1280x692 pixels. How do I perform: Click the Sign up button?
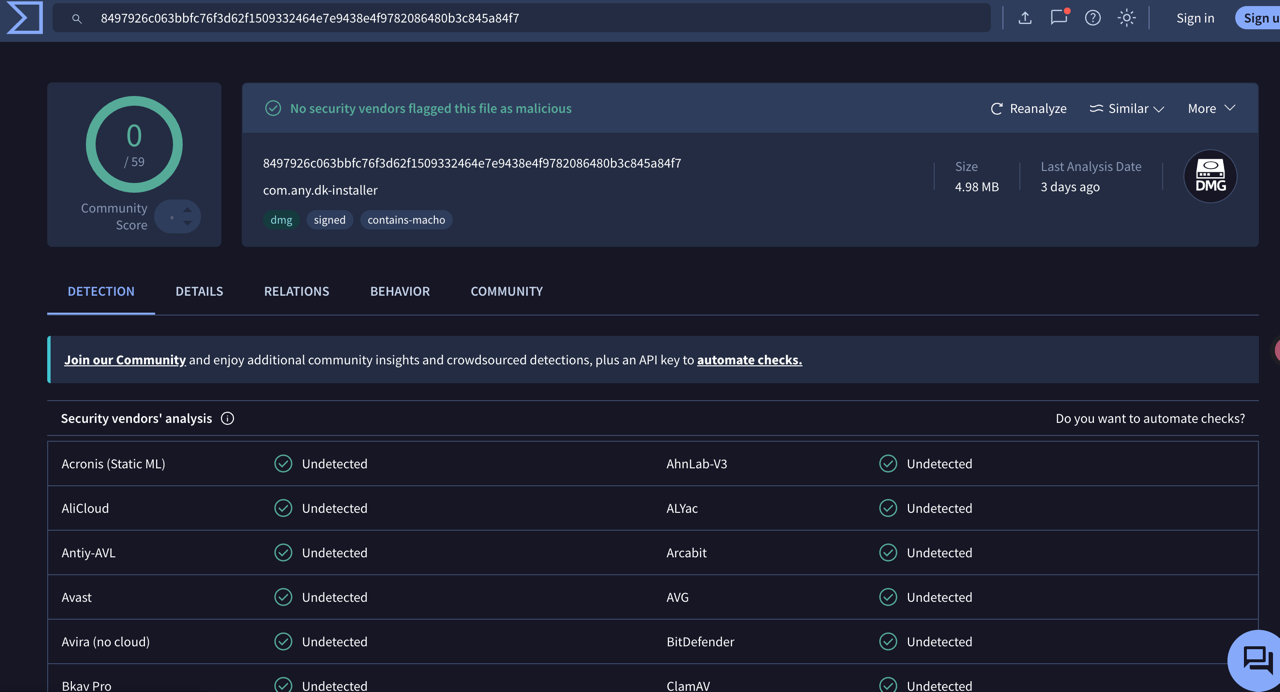[x=1258, y=18]
